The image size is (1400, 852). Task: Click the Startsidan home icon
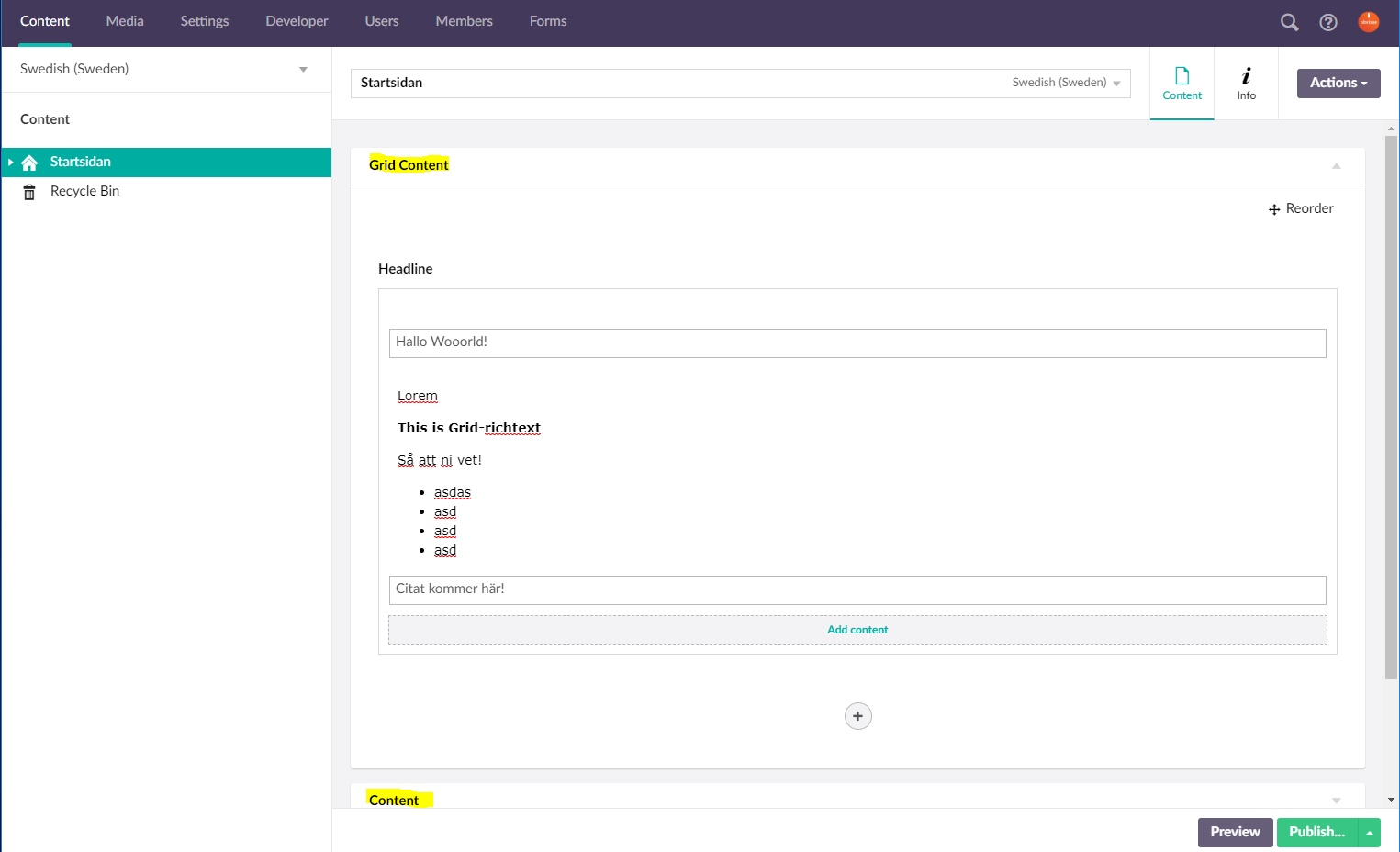click(x=29, y=163)
